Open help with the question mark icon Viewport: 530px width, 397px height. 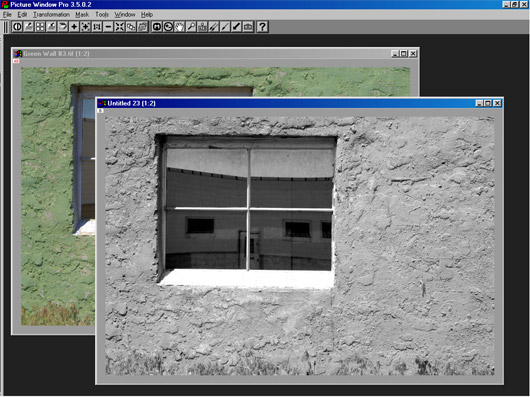pyautogui.click(x=262, y=27)
